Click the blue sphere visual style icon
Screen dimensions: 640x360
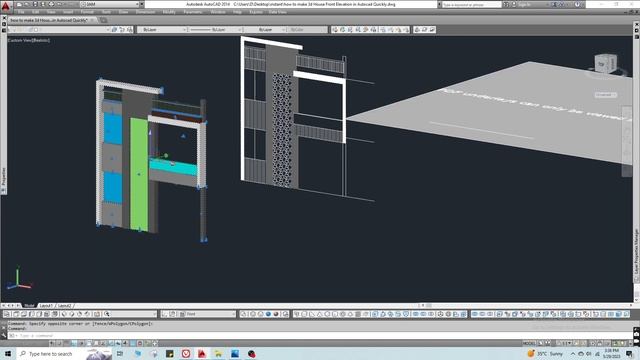268,314
